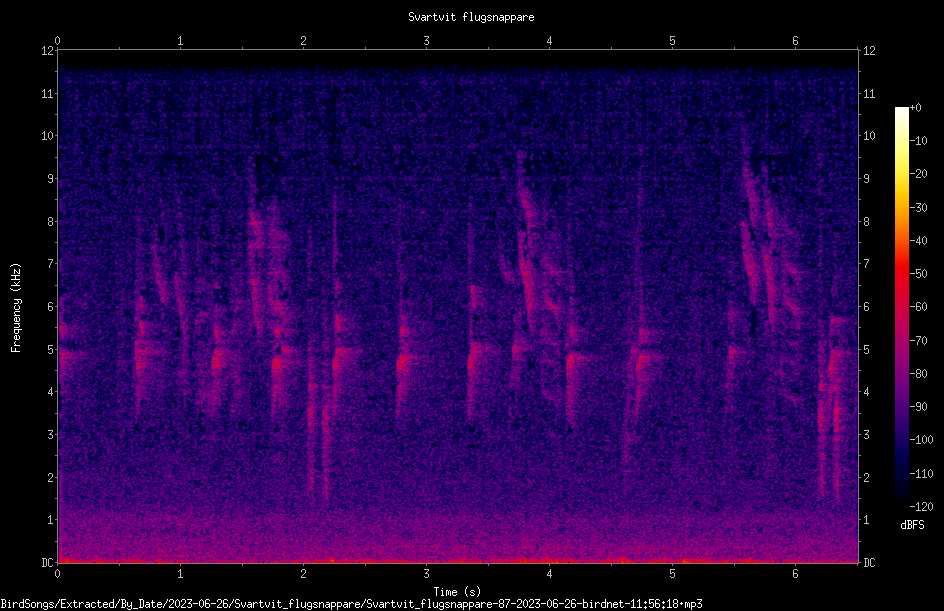Click the '0' tick label on the bottom time axis
Image resolution: width=944 pixels, height=611 pixels.
[x=57, y=574]
